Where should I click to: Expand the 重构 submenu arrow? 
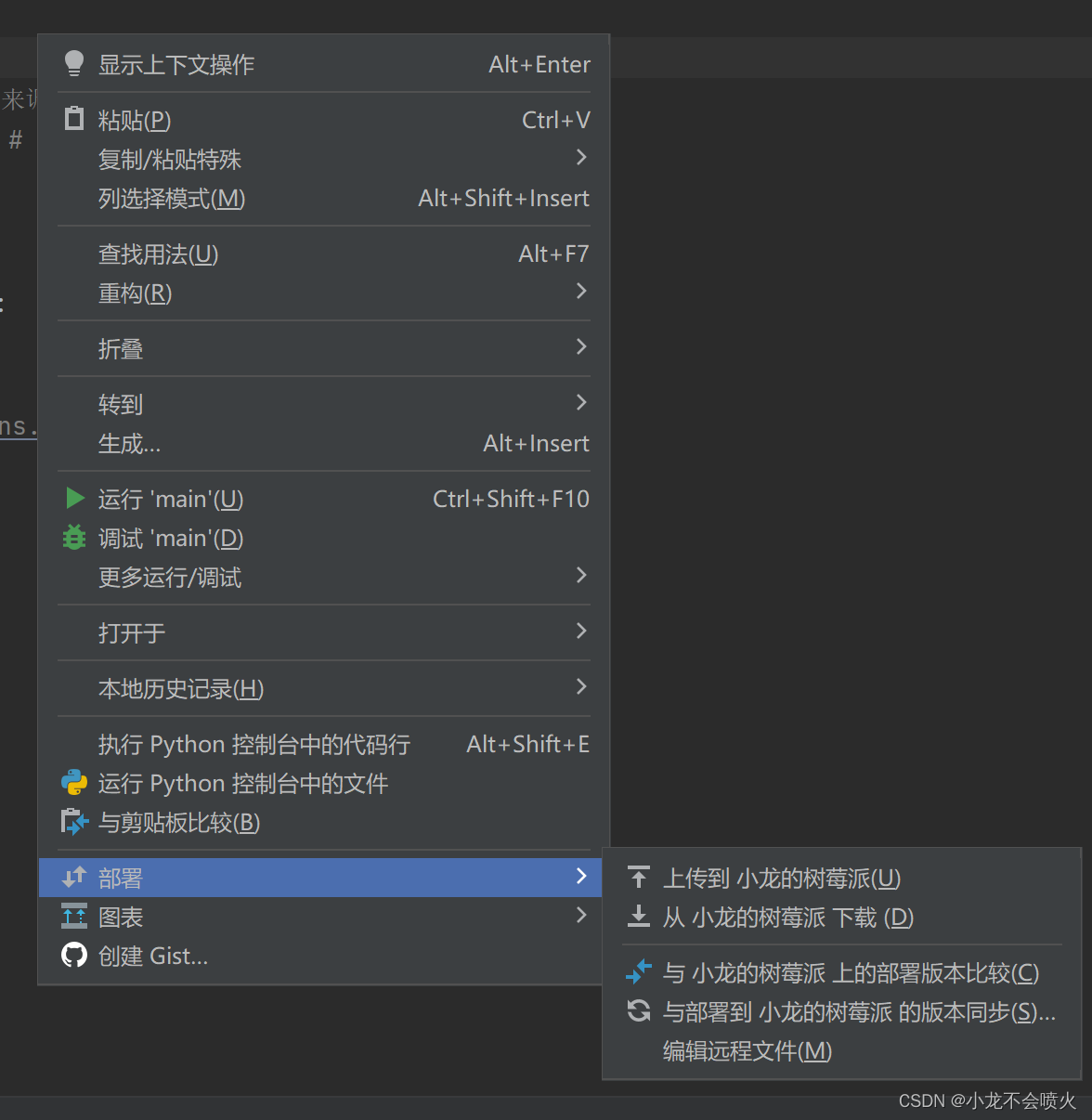click(x=581, y=292)
